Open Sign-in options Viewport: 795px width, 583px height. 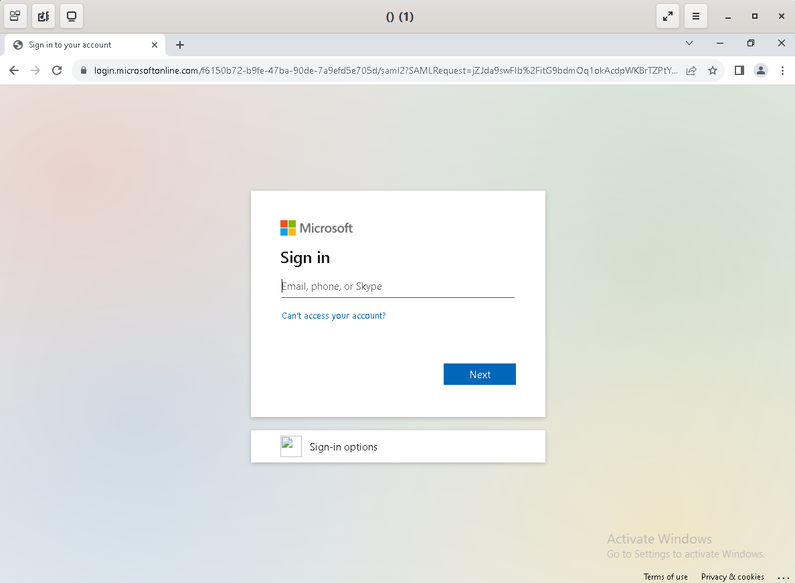pyautogui.click(x=398, y=447)
